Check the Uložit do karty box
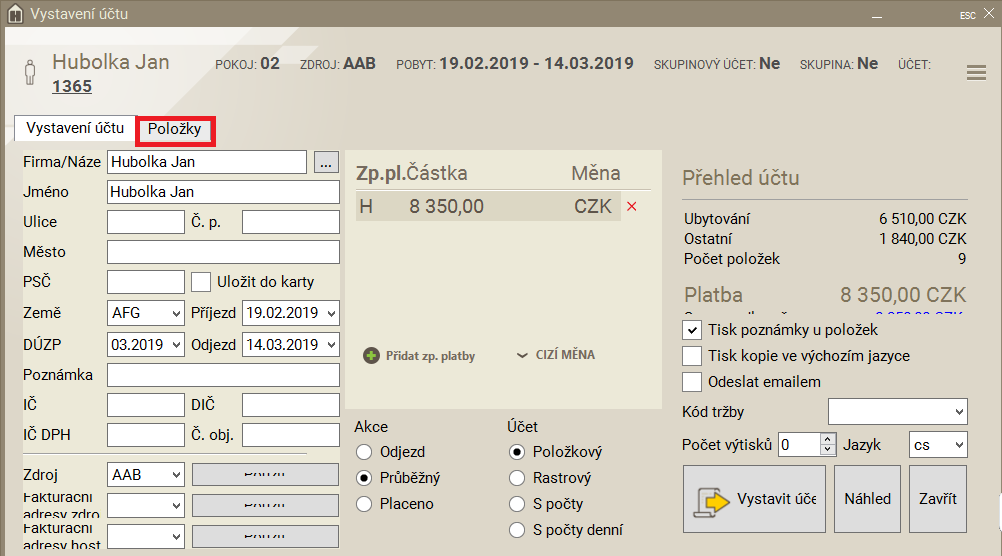This screenshot has height=556, width=1002. [x=201, y=282]
